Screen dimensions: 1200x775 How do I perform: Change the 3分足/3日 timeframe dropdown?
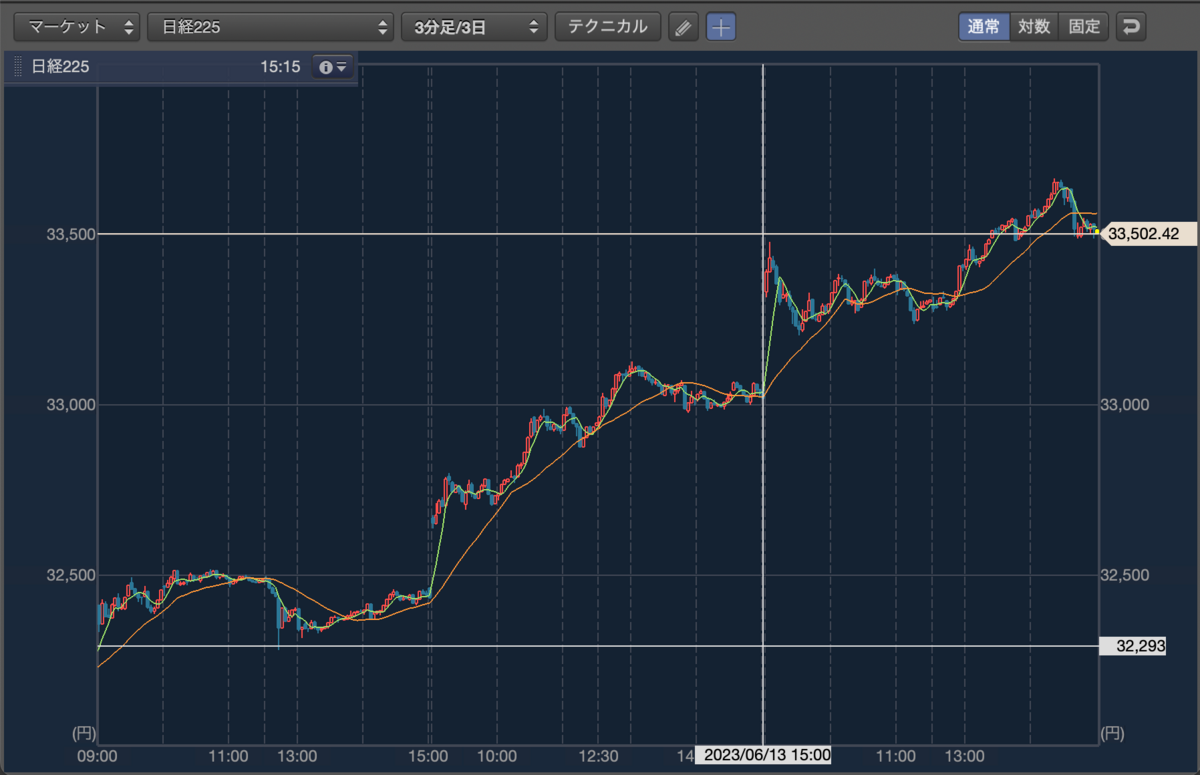tap(475, 27)
